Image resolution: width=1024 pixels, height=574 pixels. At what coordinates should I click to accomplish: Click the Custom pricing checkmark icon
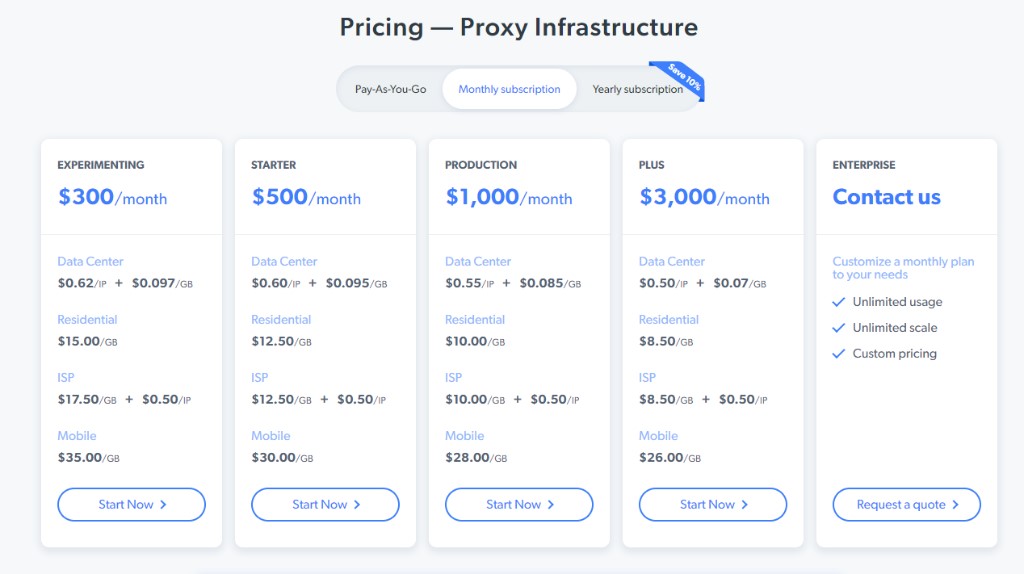(x=839, y=354)
